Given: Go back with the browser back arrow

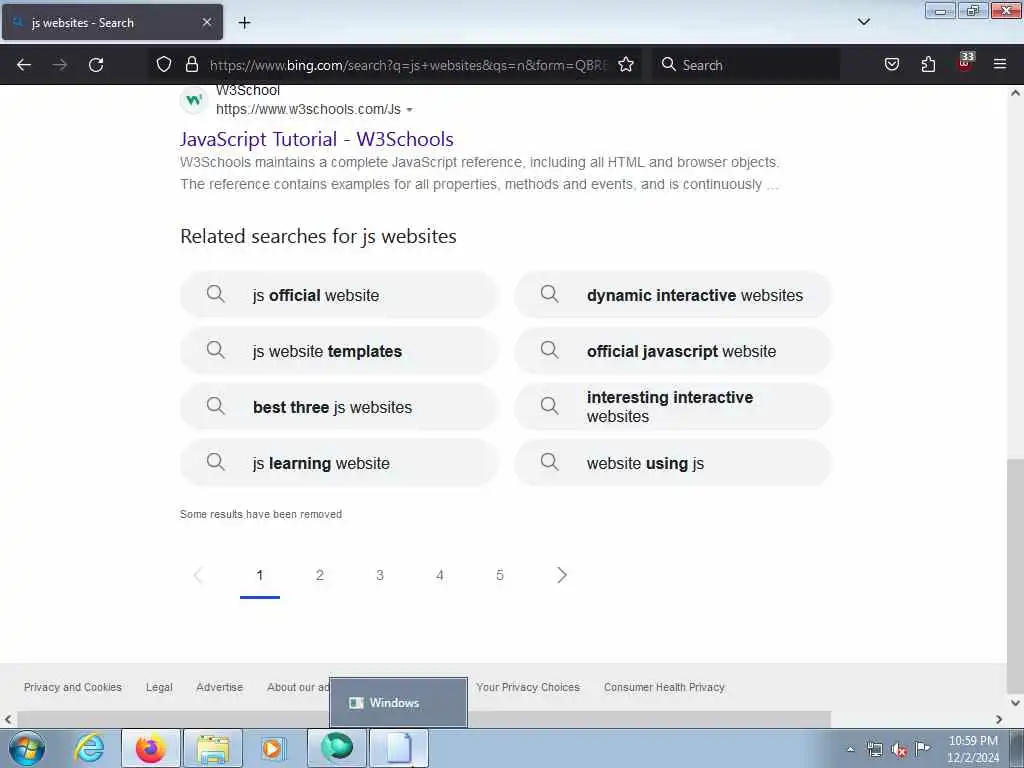Looking at the screenshot, I should tap(24, 65).
